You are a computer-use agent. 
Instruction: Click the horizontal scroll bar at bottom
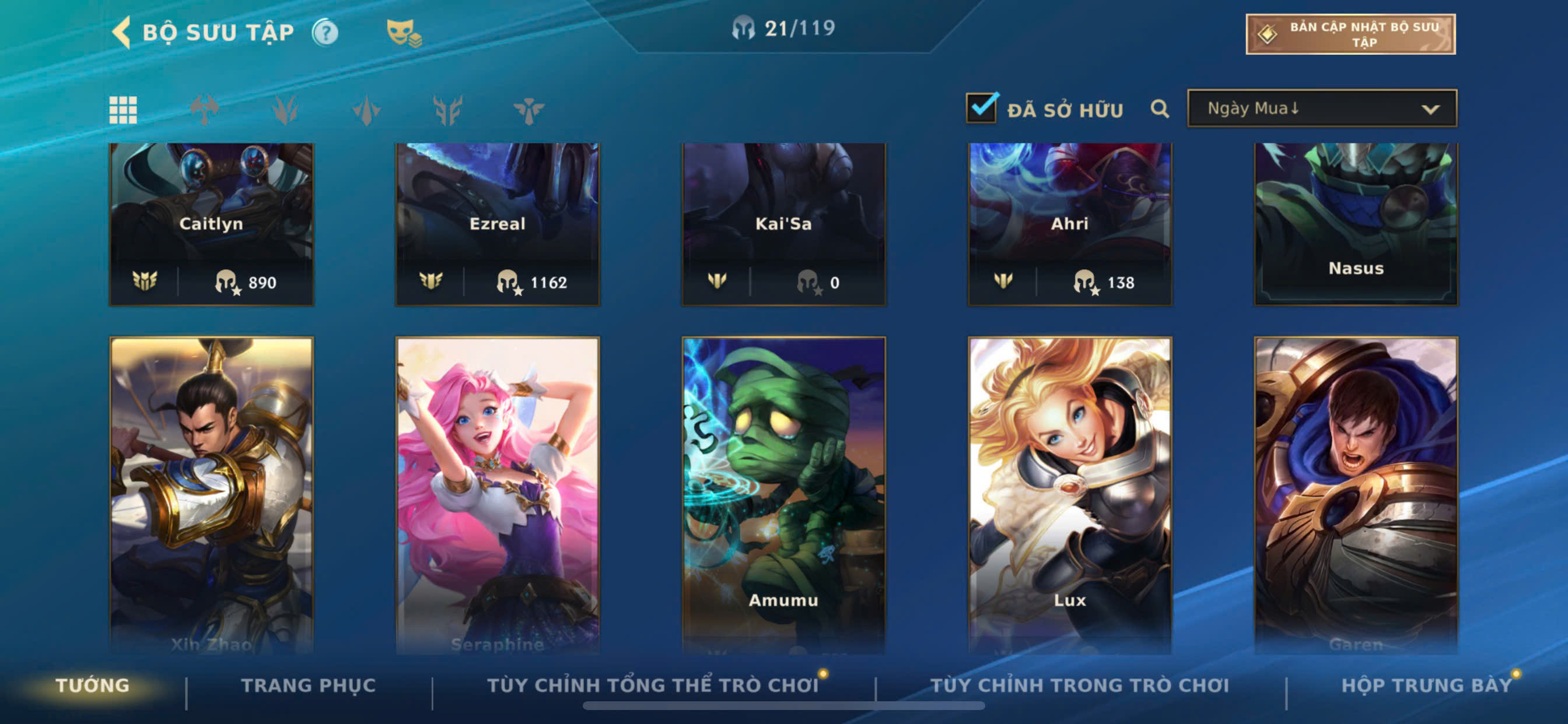(x=783, y=706)
